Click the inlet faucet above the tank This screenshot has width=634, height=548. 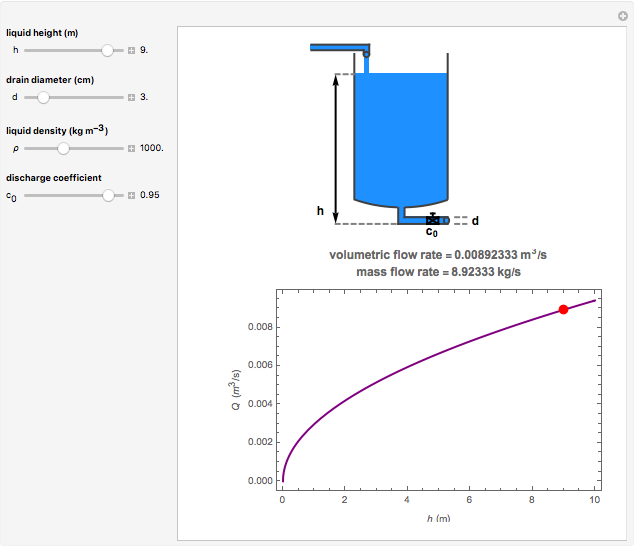340,47
